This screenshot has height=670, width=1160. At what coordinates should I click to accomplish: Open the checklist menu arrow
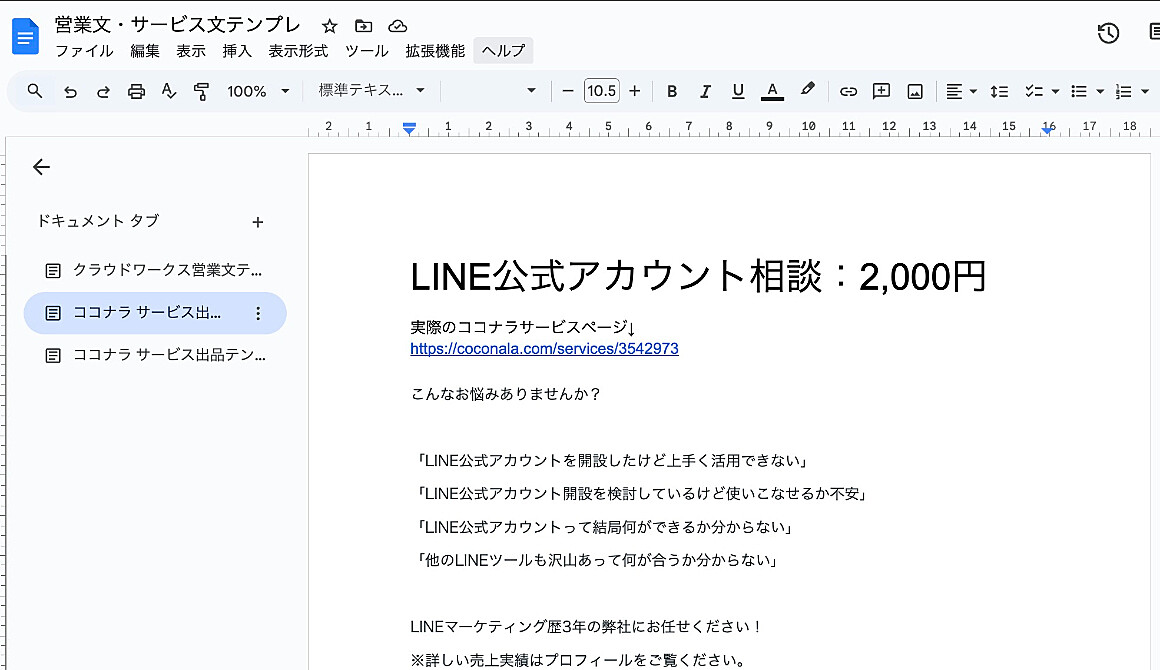[1056, 92]
